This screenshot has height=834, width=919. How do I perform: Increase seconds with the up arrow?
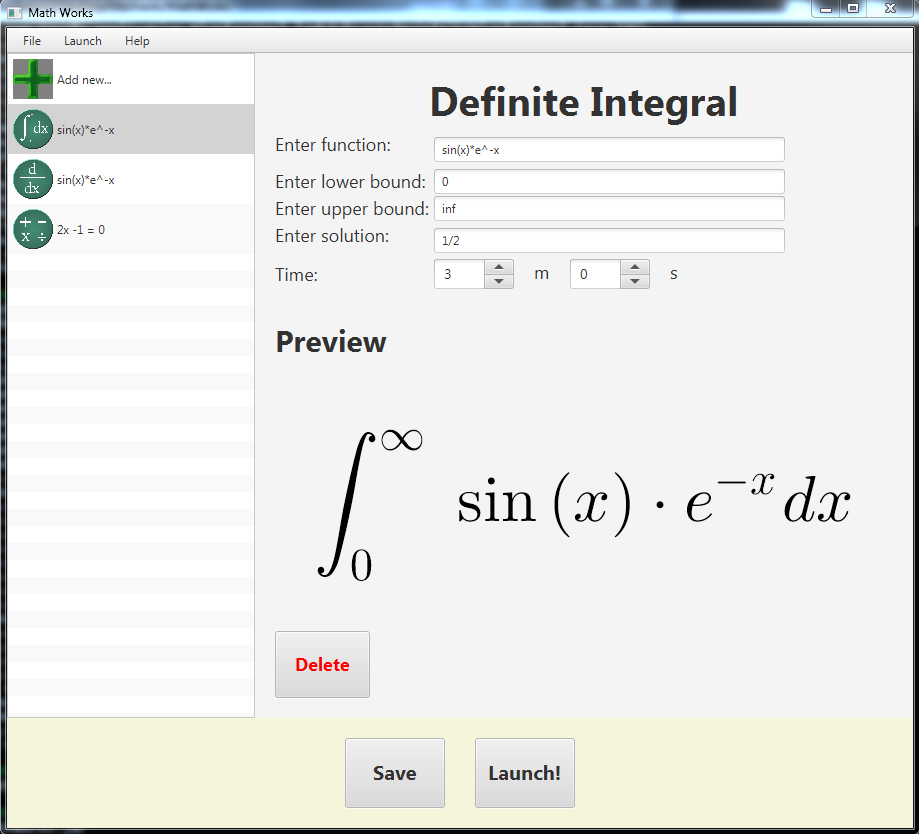635,267
